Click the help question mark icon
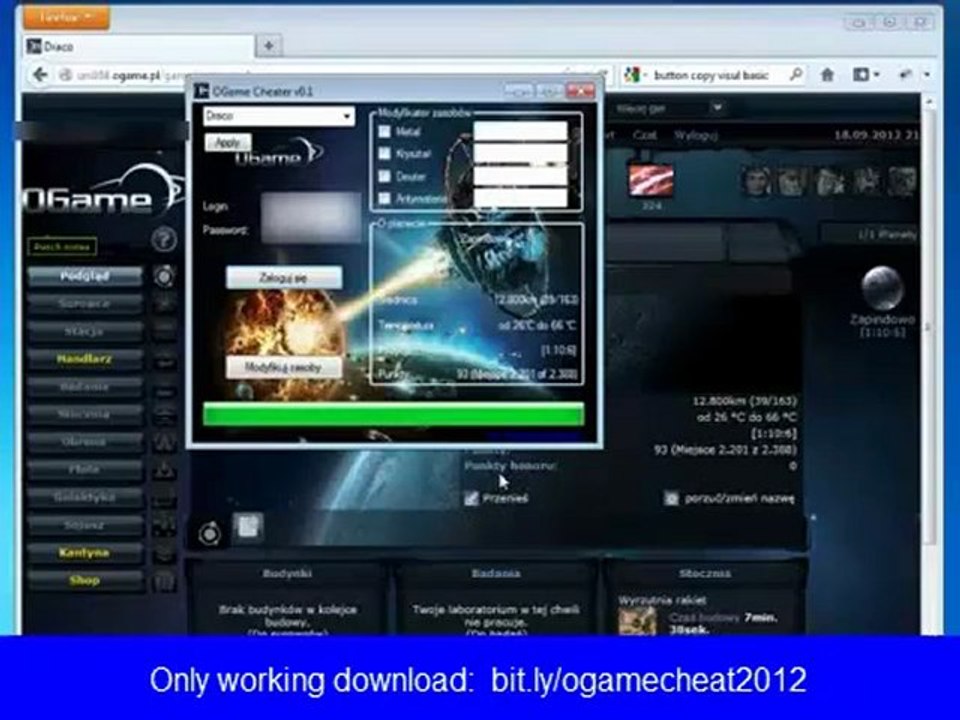960x720 pixels. coord(163,239)
